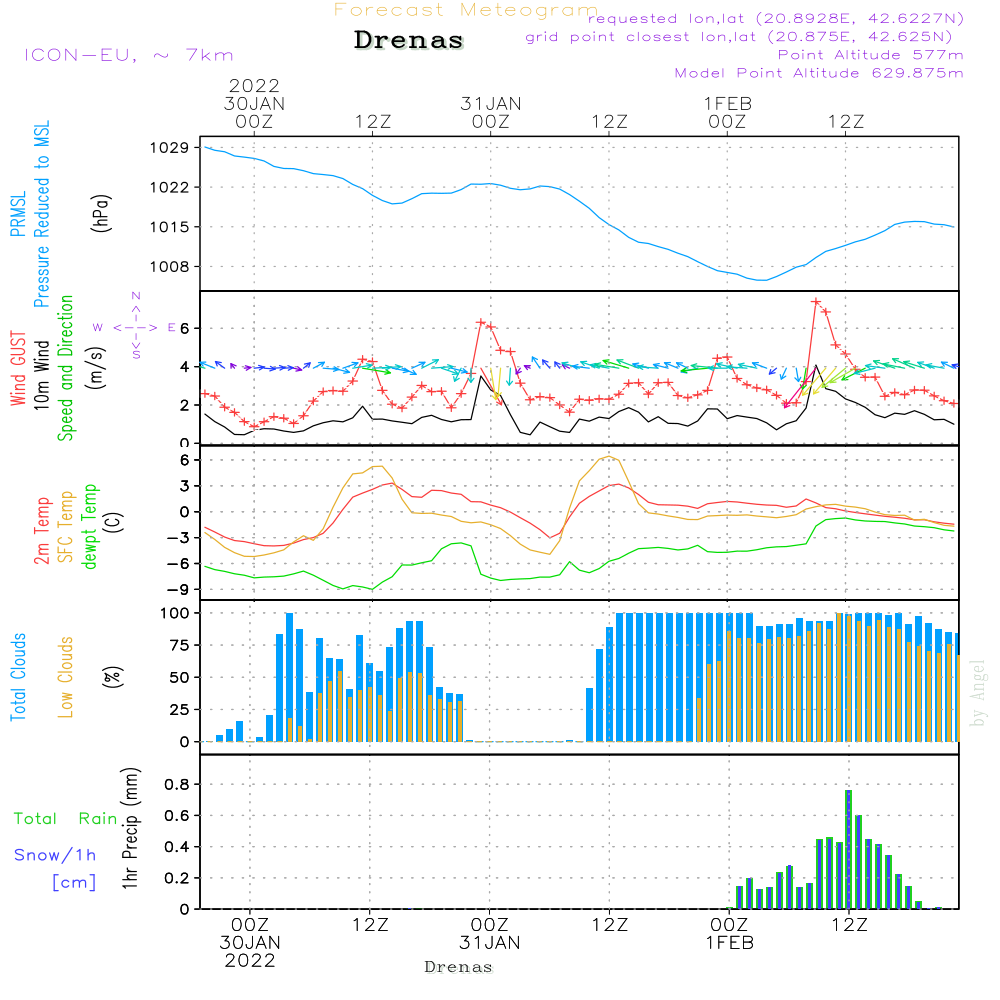The width and height of the screenshot is (1000, 1000).
Task: Click the Total Clouds axis label
Action: point(18,676)
